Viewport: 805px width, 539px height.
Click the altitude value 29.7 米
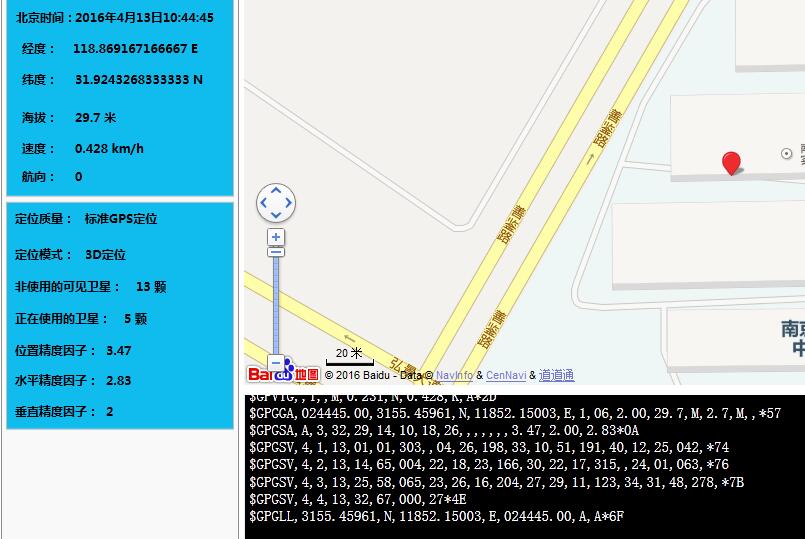coord(95,118)
